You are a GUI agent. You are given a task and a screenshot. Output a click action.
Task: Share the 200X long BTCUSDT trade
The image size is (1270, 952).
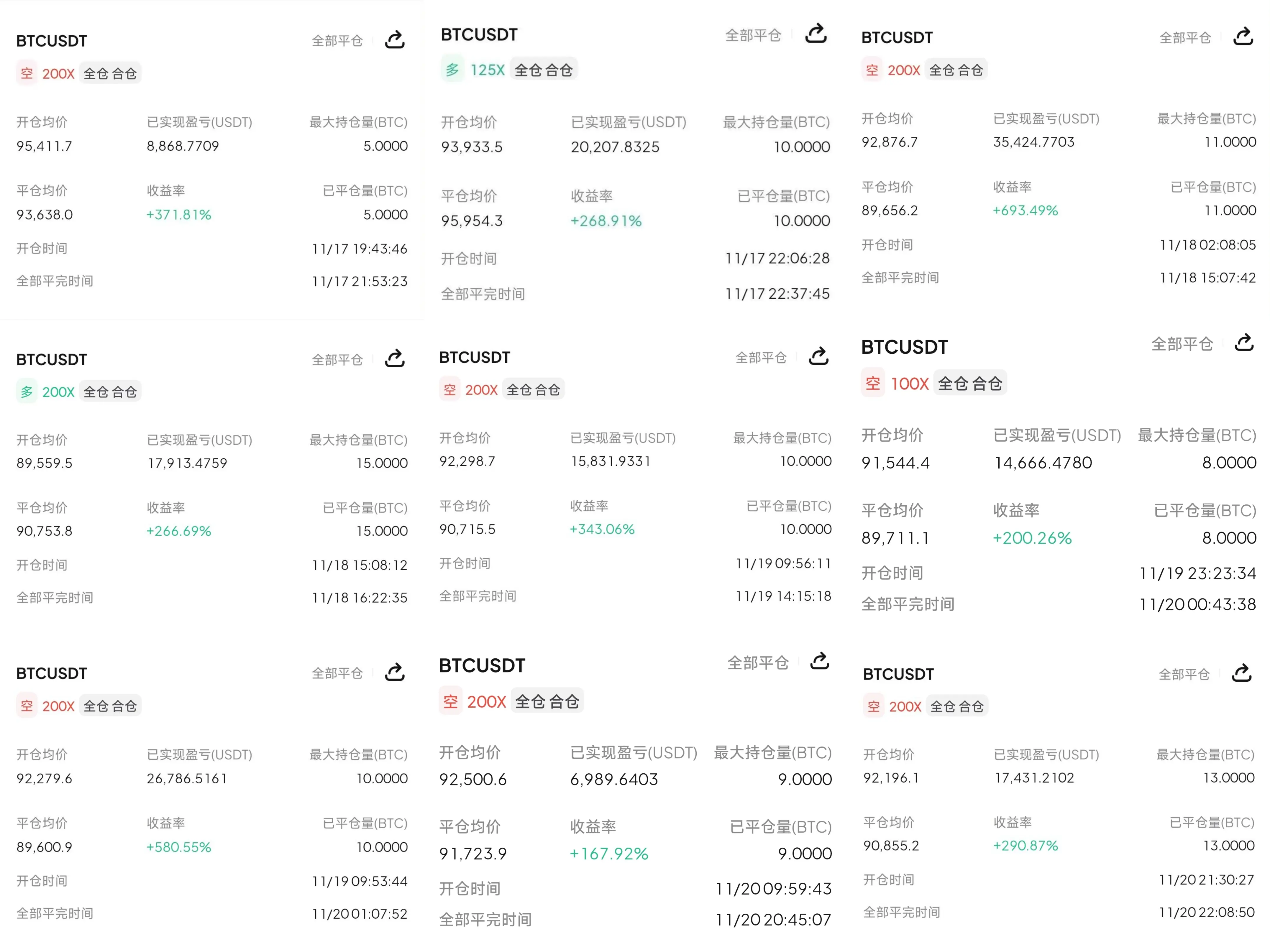tap(394, 359)
